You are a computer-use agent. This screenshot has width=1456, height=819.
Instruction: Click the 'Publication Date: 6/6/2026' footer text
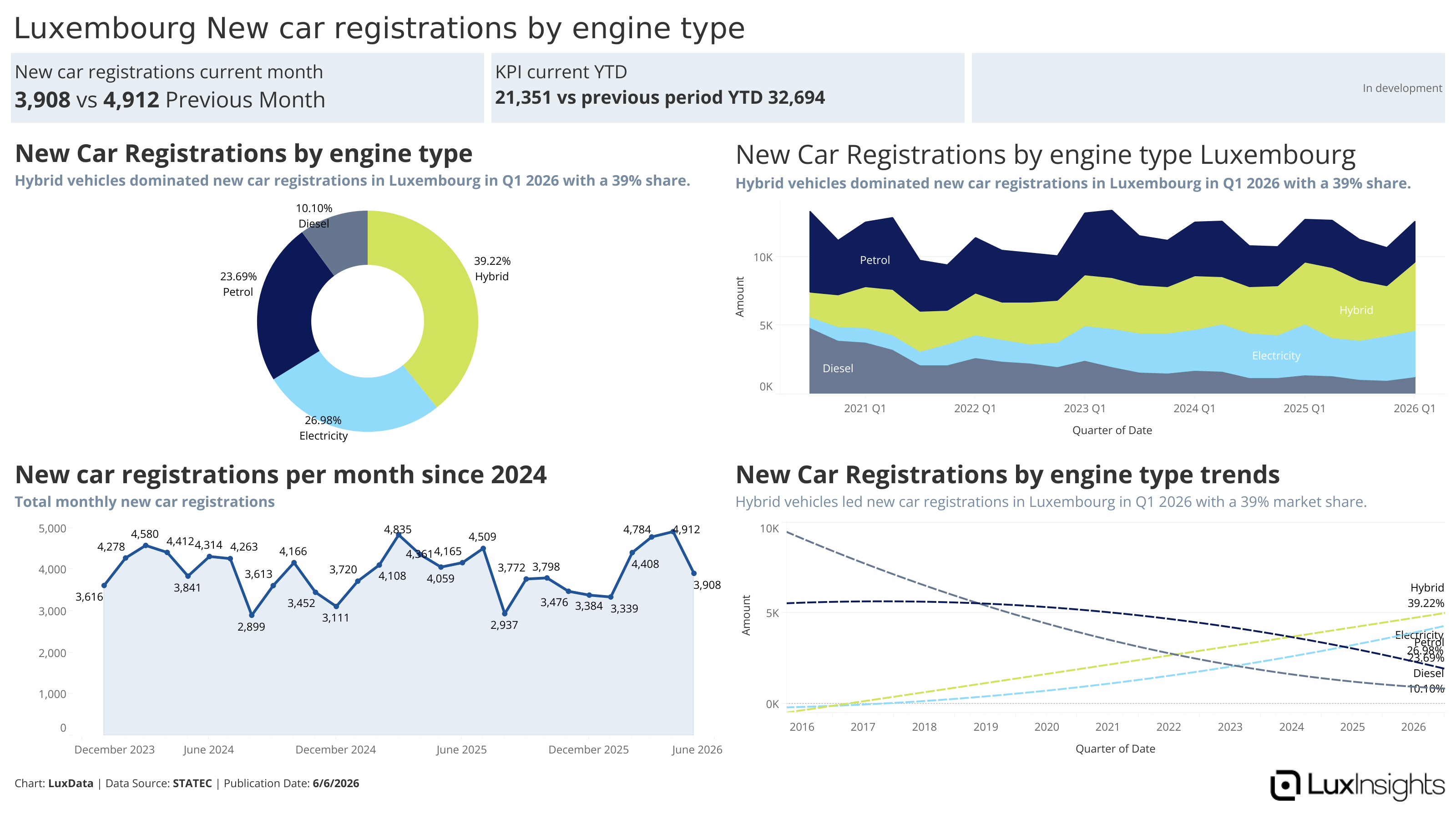coord(292,784)
